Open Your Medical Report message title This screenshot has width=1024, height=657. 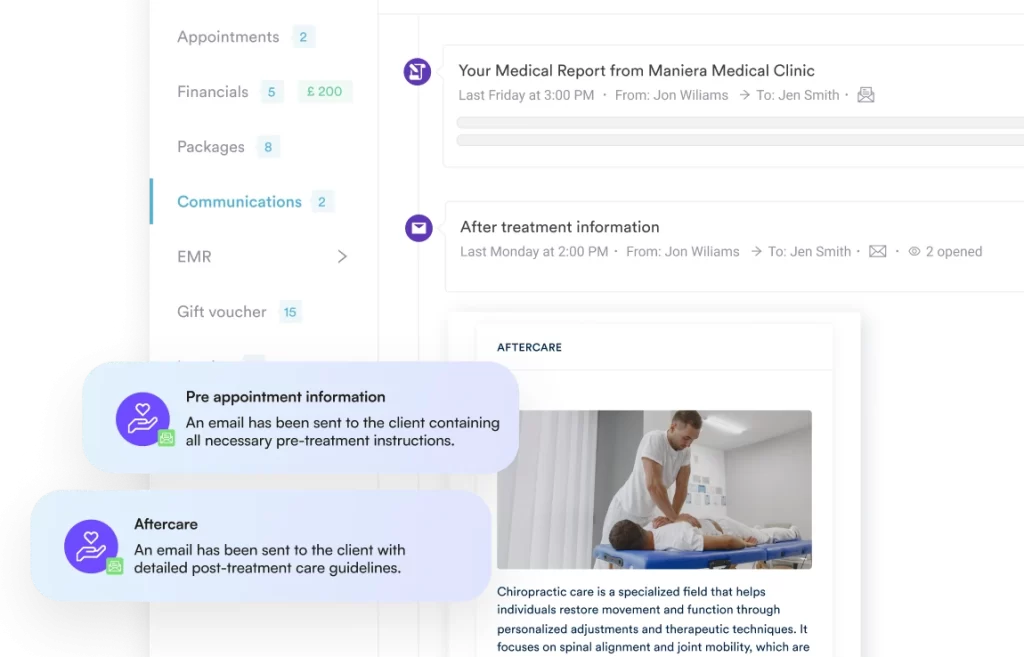click(x=637, y=71)
